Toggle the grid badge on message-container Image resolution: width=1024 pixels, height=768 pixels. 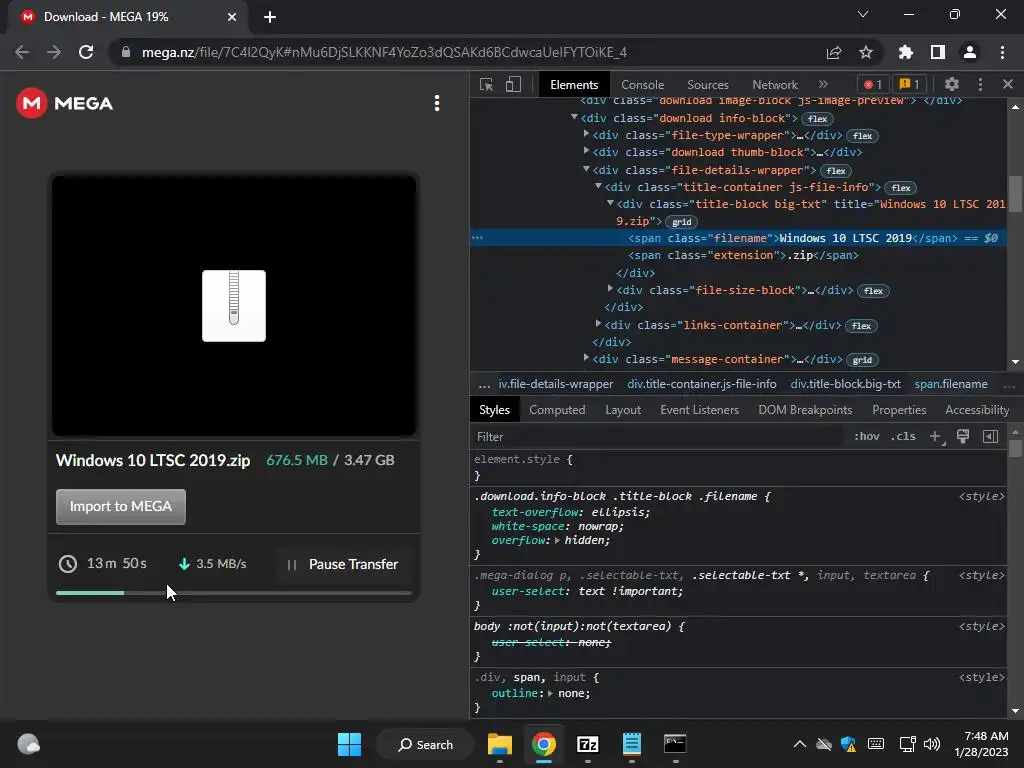(x=862, y=360)
